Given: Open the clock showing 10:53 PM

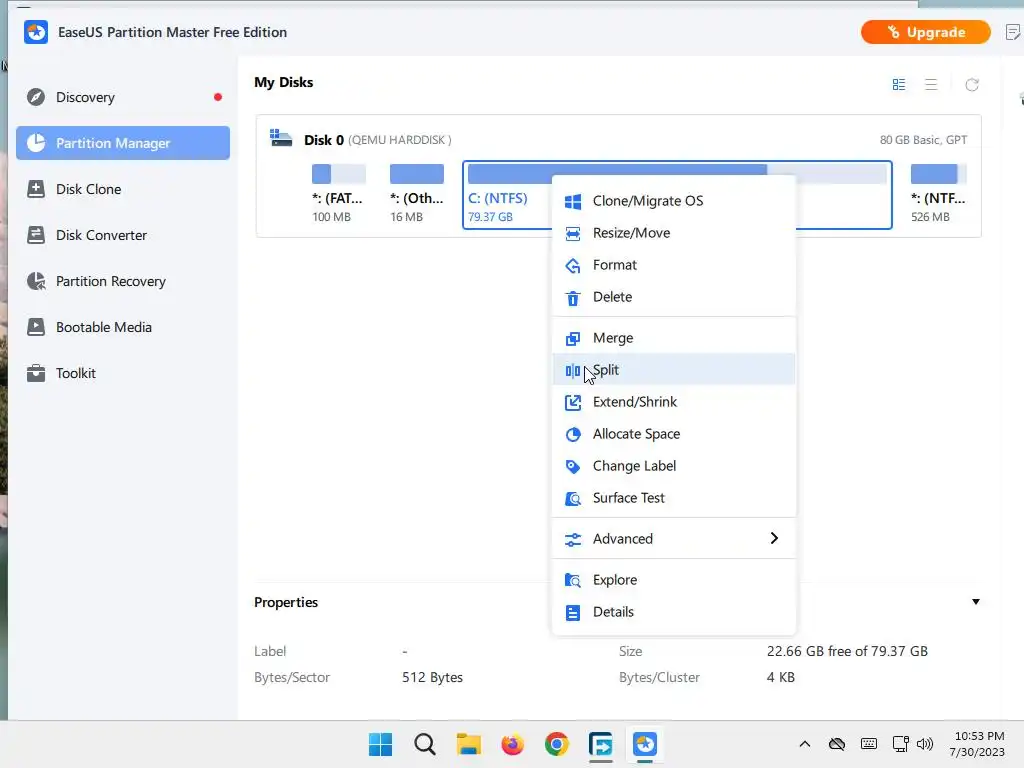Looking at the screenshot, I should click(978, 744).
